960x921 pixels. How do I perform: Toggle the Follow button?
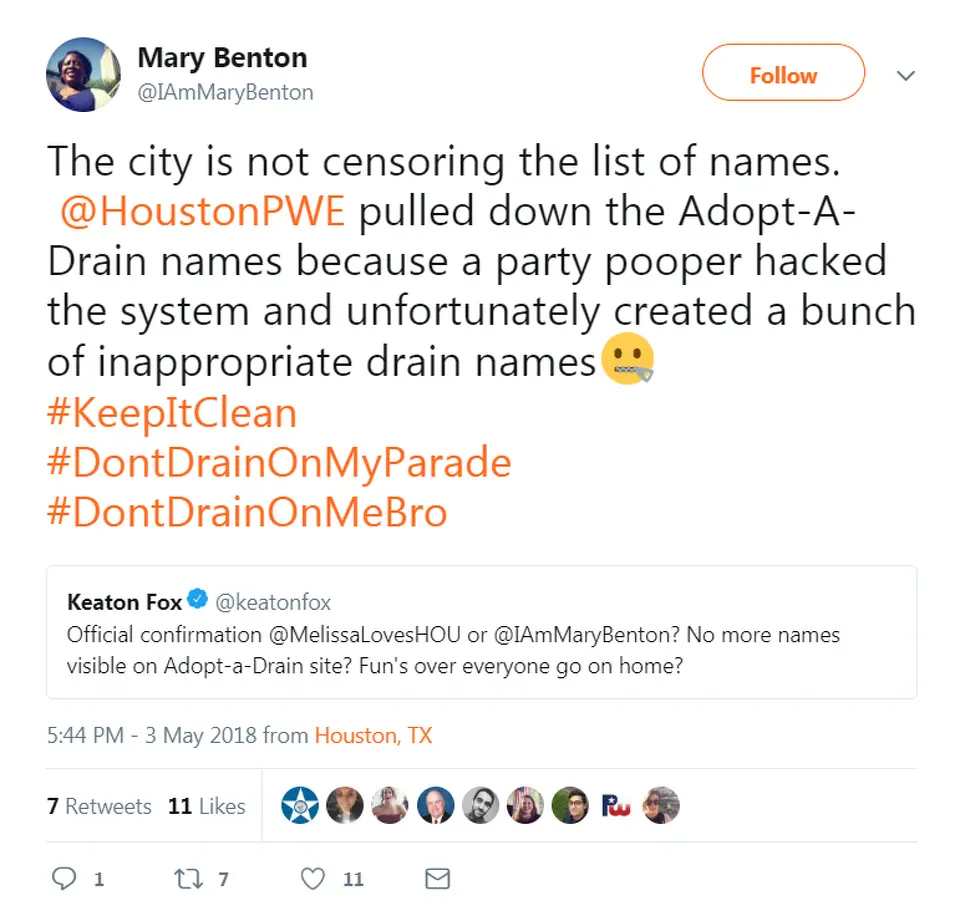click(x=783, y=75)
